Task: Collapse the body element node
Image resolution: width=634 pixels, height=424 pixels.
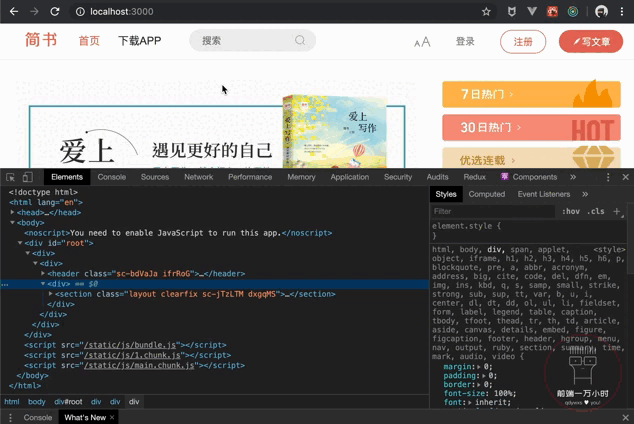Action: [13, 222]
